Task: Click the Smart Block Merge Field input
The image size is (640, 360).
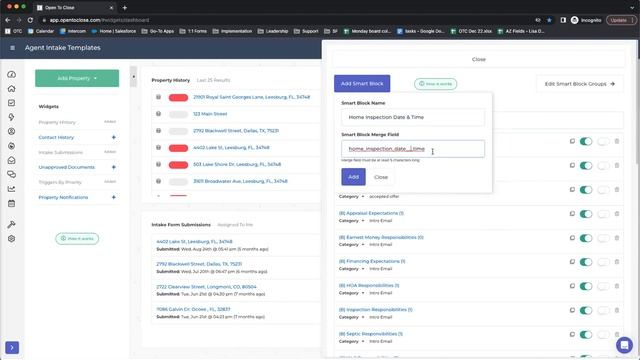Action: [x=413, y=149]
